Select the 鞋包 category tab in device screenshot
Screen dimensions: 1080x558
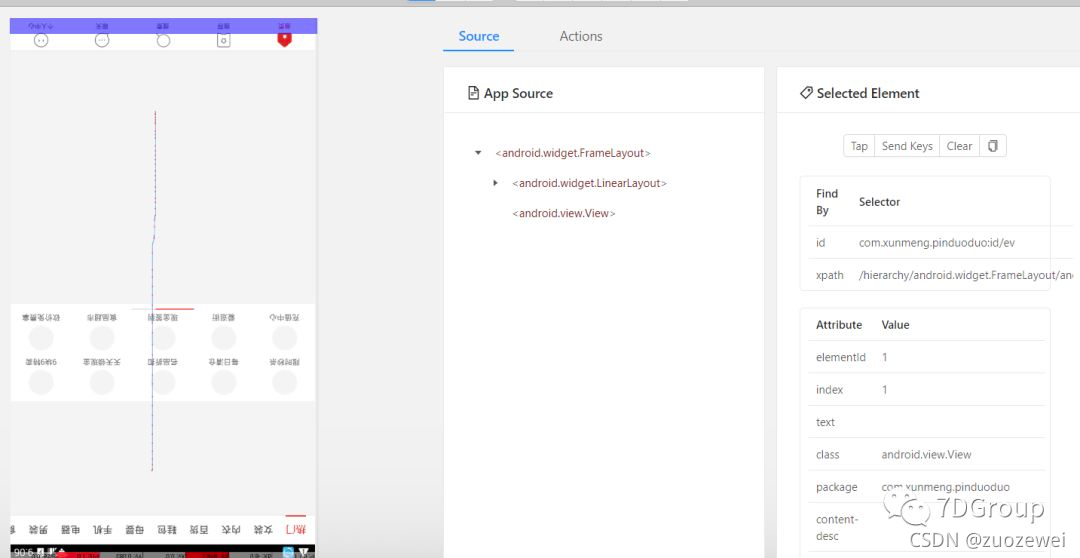[x=167, y=530]
